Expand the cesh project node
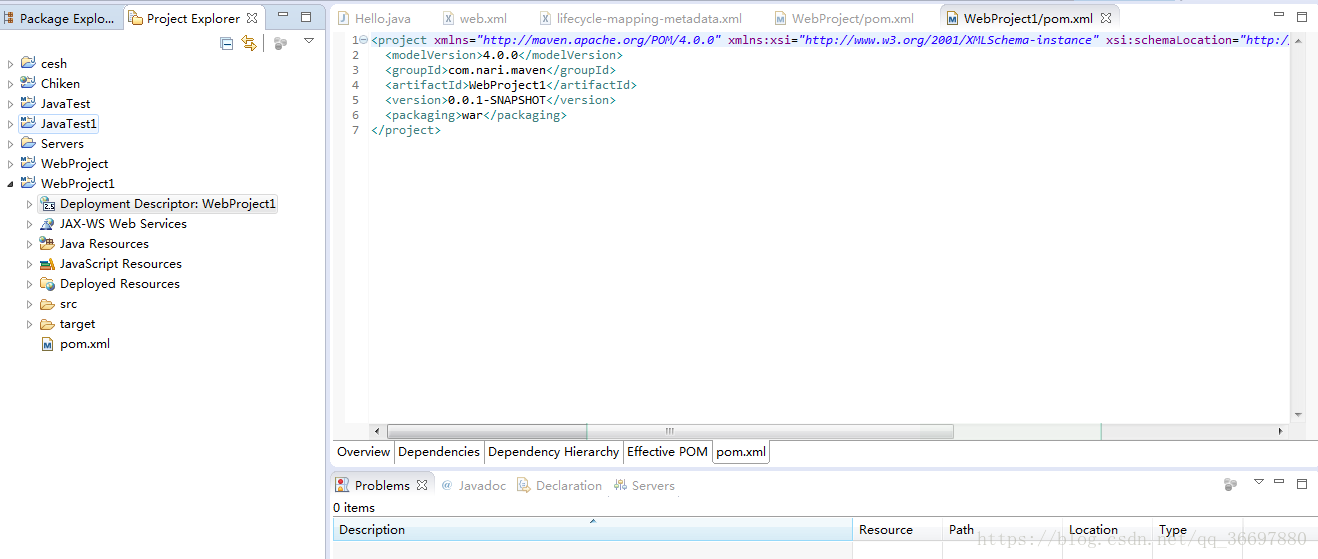Screen dimensions: 1318x559 [11, 64]
